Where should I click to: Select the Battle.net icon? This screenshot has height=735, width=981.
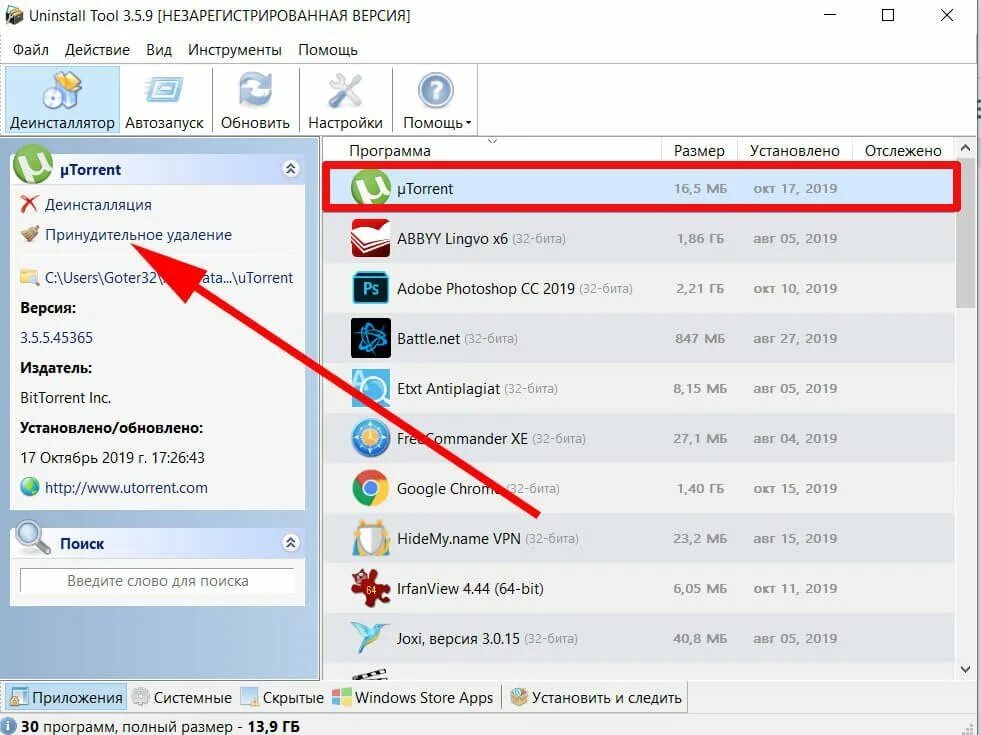pos(370,338)
